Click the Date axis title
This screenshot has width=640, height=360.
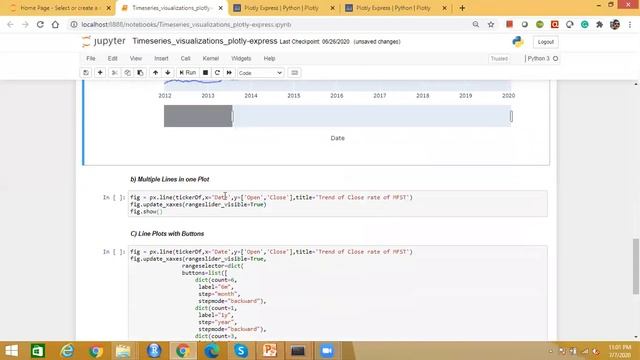pyautogui.click(x=338, y=138)
